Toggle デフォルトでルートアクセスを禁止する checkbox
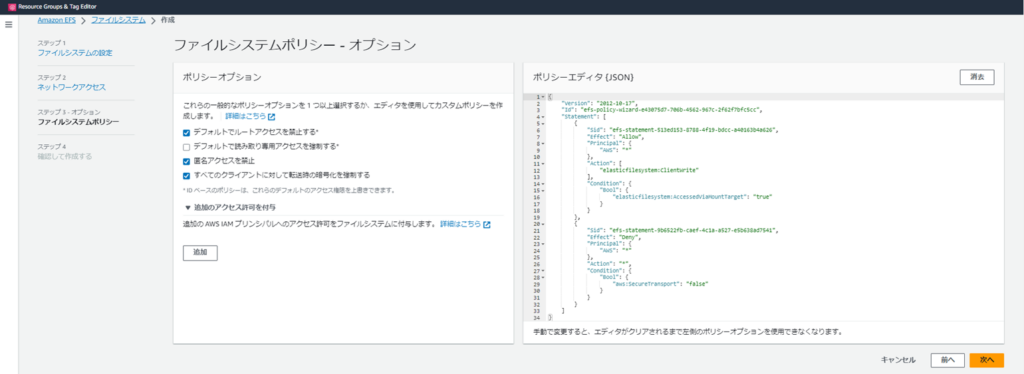1024x374 pixels. [187, 132]
